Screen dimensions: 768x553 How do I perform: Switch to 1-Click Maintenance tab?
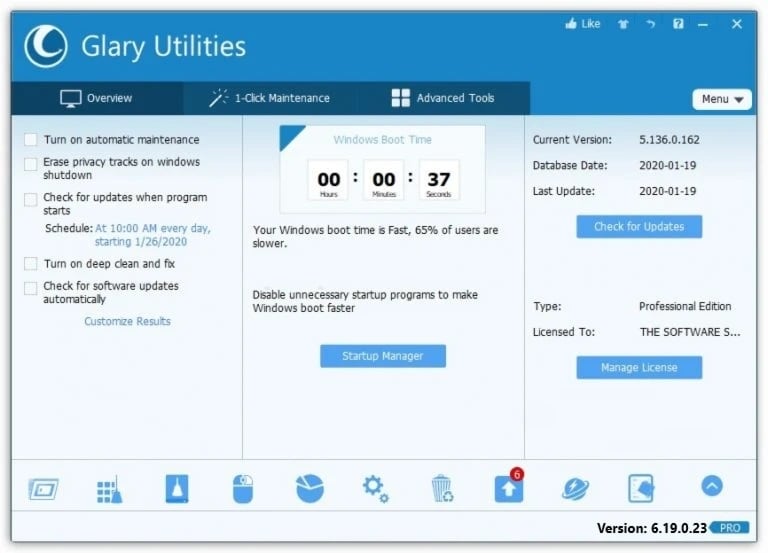click(269, 98)
